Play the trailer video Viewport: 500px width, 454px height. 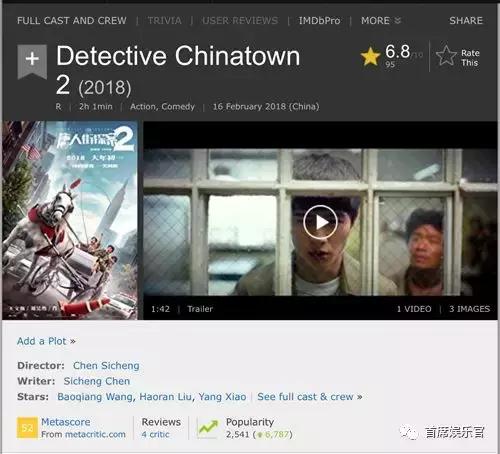[320, 222]
